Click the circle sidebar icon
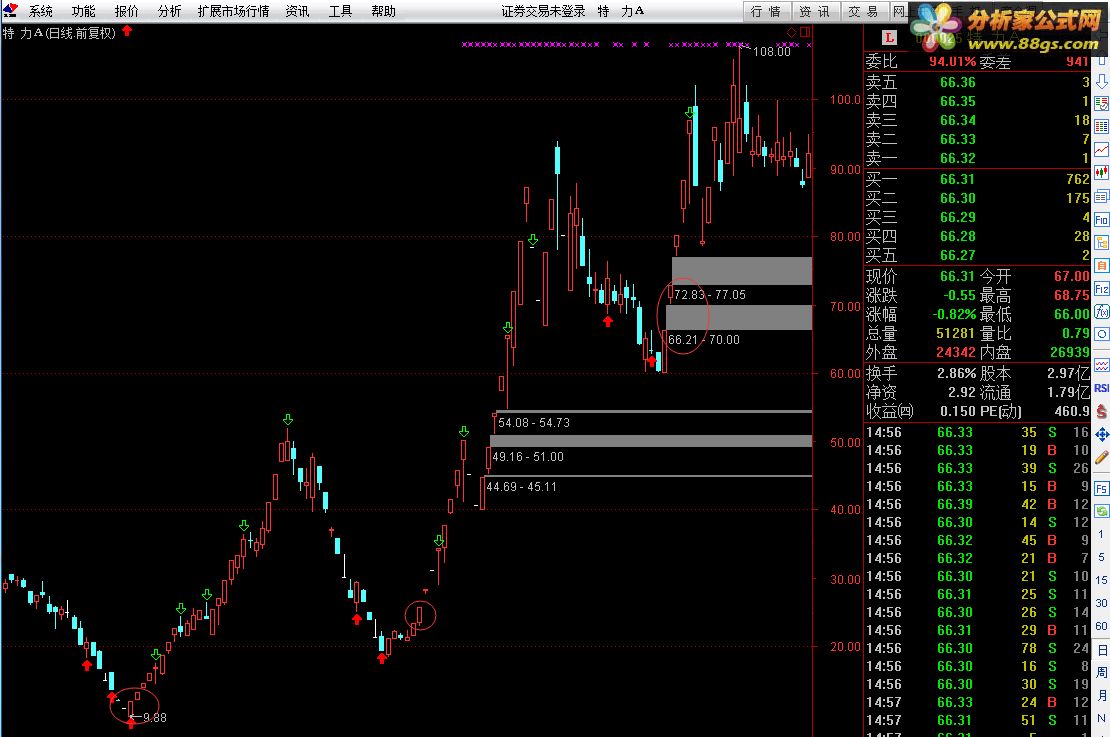 click(1102, 334)
